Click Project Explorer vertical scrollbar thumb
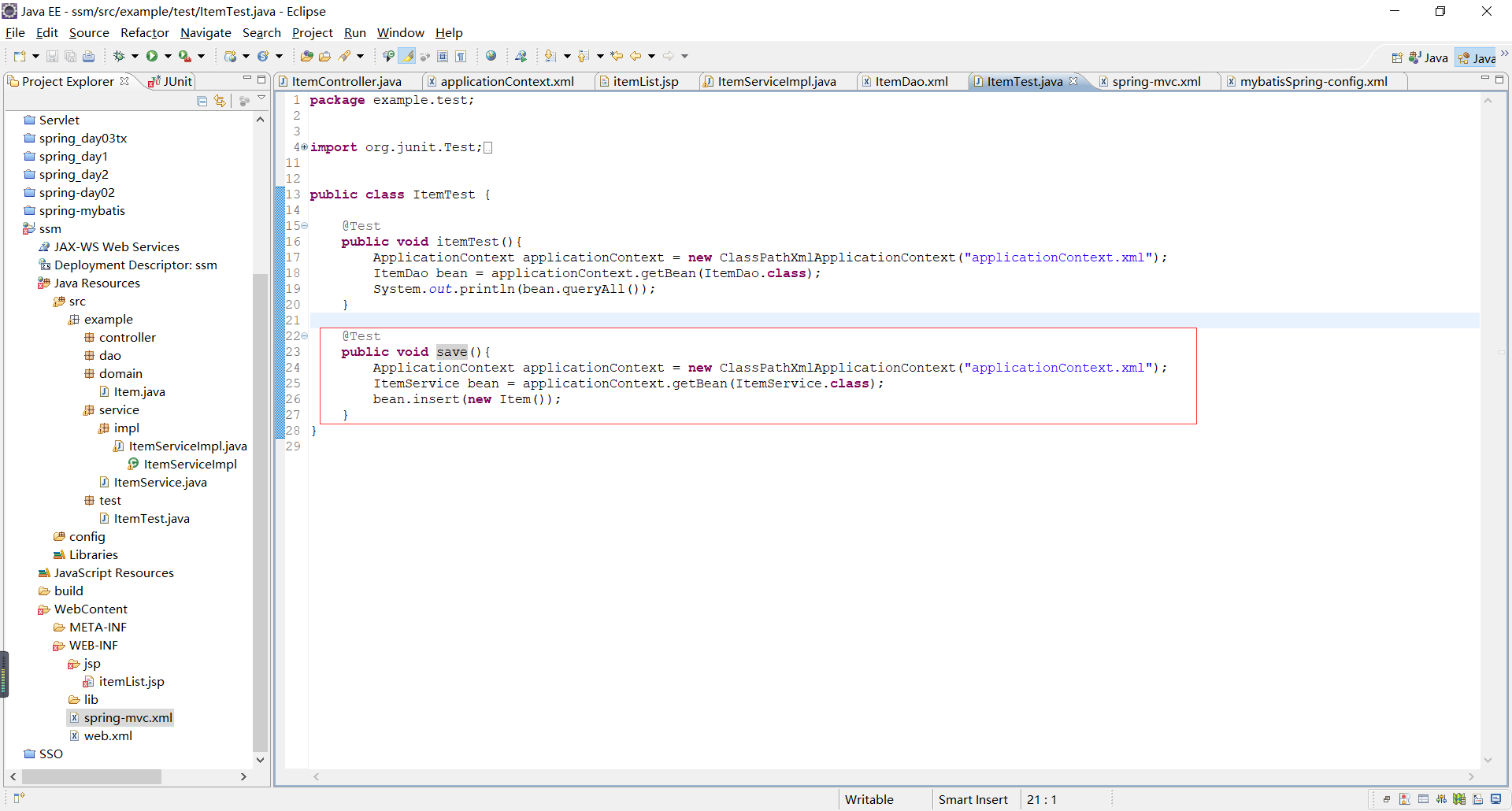 click(x=260, y=512)
